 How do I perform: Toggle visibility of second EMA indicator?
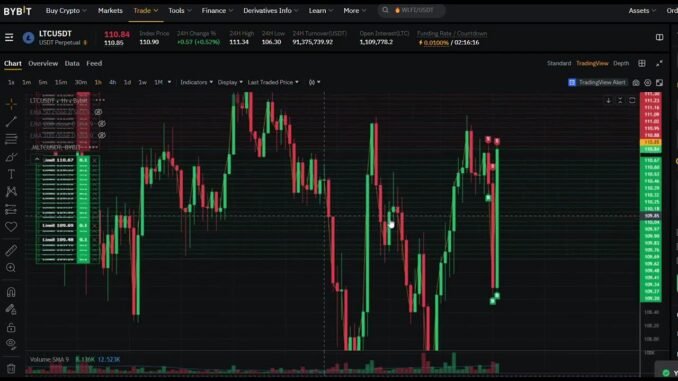pyautogui.click(x=102, y=124)
